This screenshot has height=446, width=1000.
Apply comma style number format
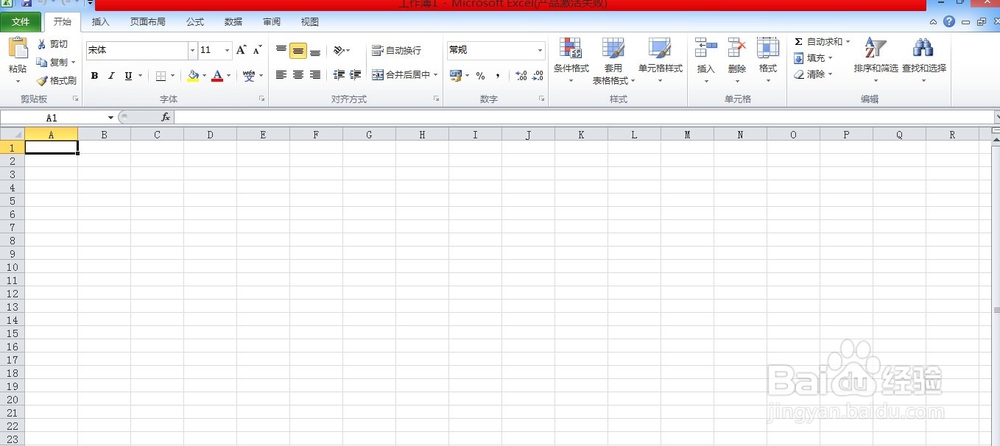click(497, 75)
